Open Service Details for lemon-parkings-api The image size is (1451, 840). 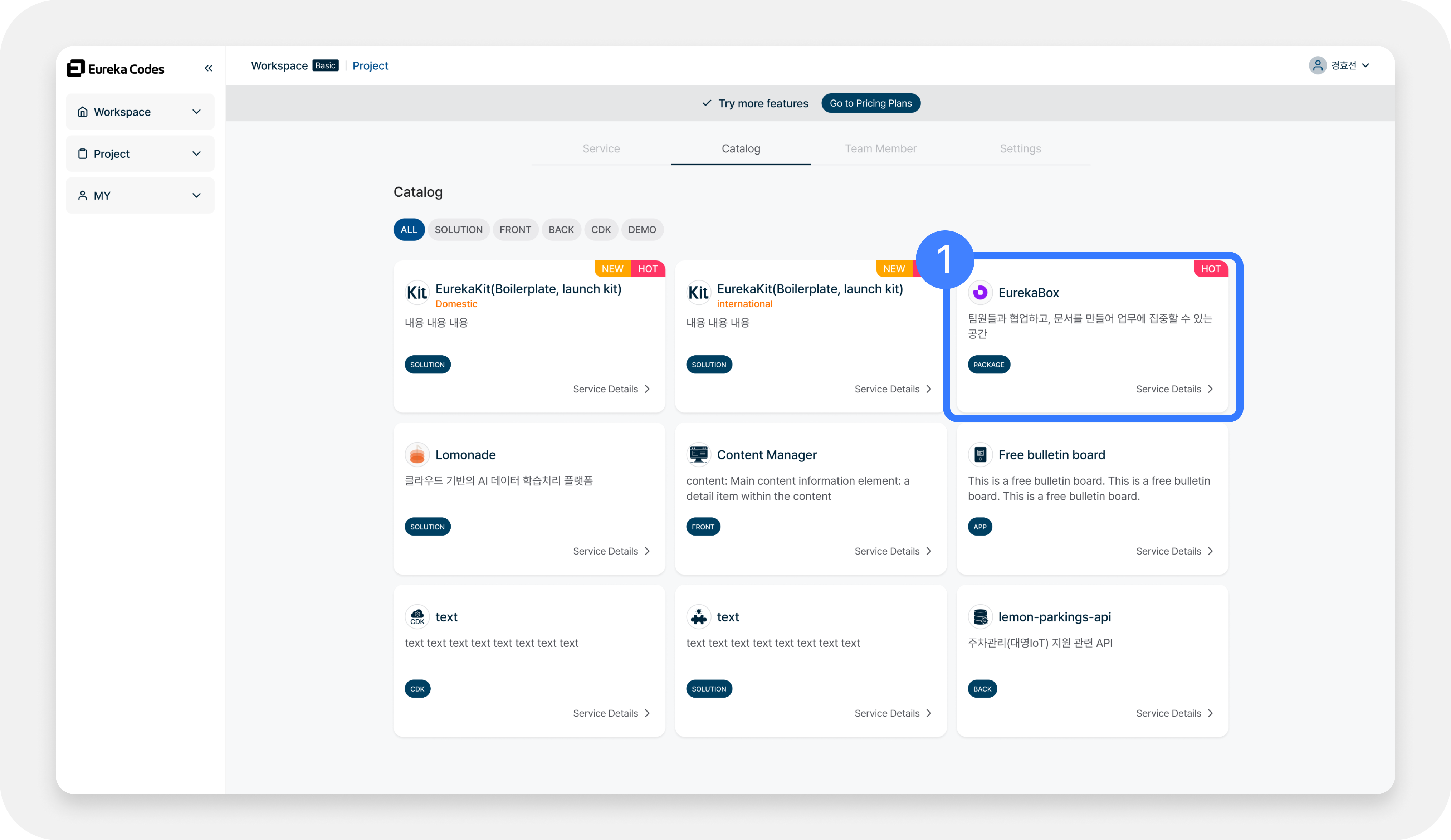[1174, 713]
